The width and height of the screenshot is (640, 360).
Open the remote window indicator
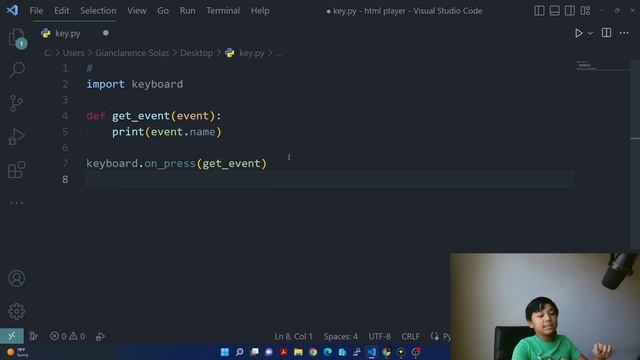click(x=12, y=336)
